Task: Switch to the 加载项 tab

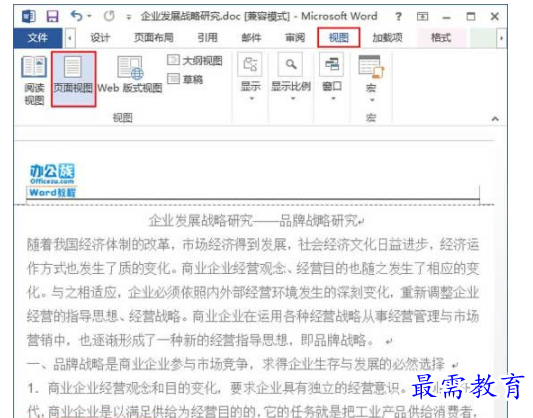Action: pyautogui.click(x=388, y=37)
